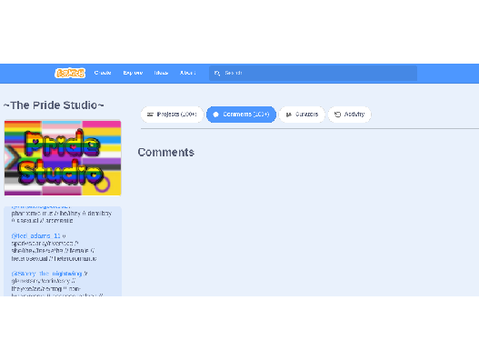Select the Comments (100+) tab label
479x360 pixels.
pos(246,114)
